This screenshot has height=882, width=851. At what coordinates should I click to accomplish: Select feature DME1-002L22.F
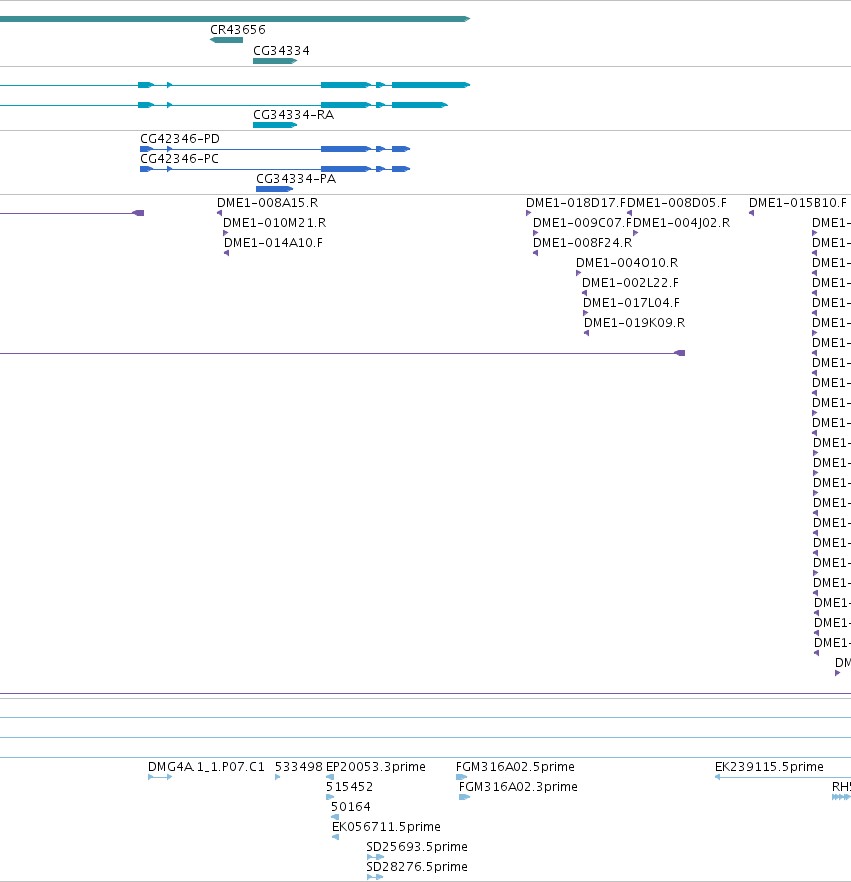(x=631, y=283)
